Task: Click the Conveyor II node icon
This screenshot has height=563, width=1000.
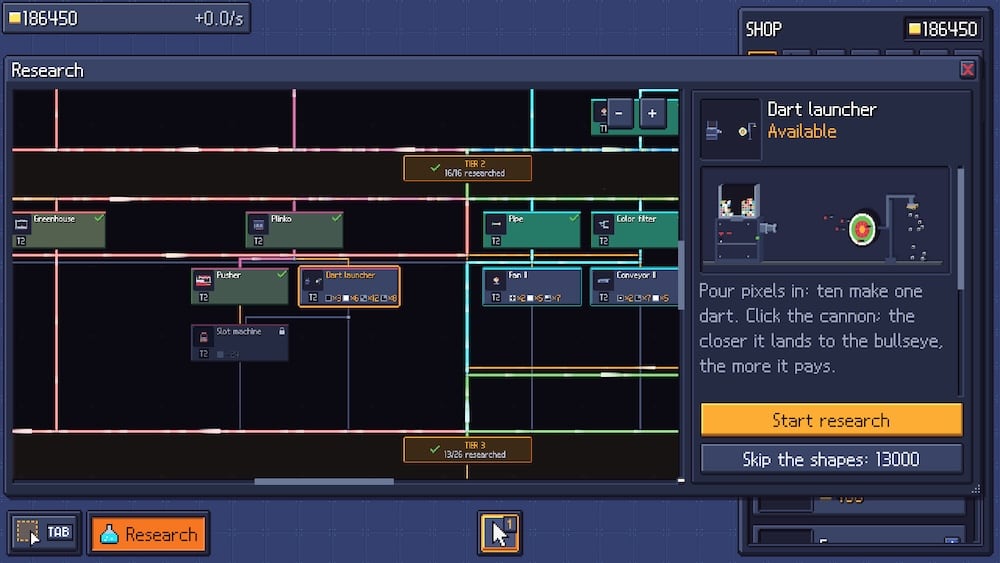Action: (603, 281)
